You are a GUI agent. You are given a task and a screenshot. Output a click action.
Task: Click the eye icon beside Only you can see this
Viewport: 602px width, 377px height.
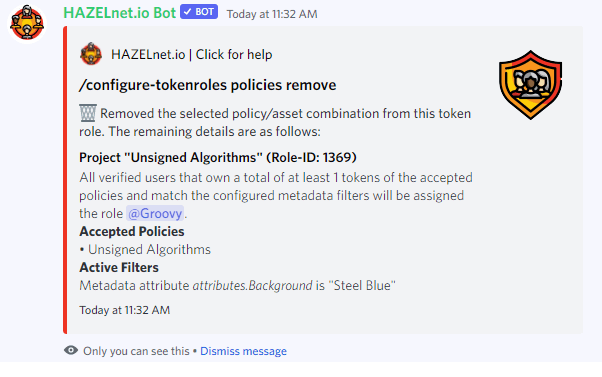pyautogui.click(x=71, y=350)
